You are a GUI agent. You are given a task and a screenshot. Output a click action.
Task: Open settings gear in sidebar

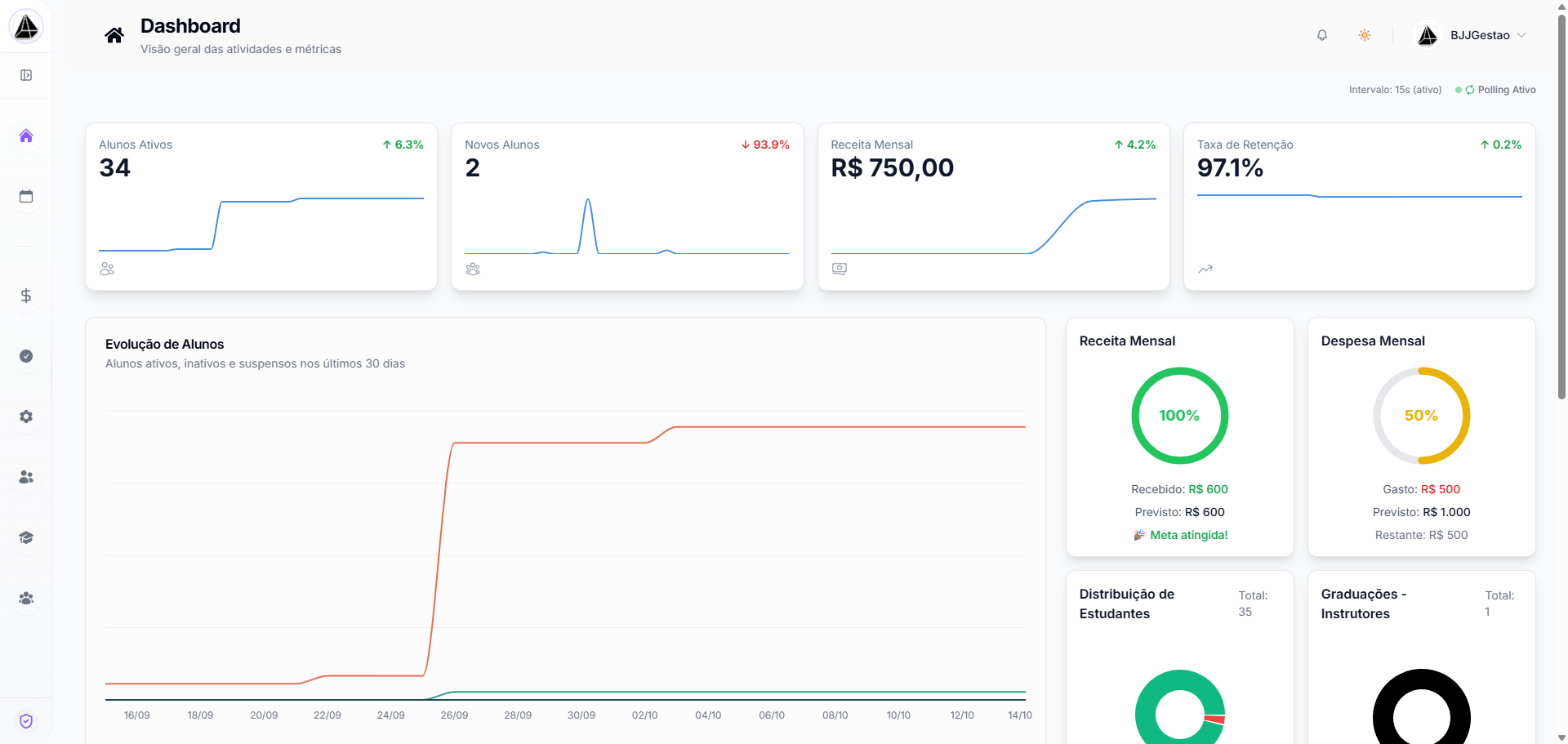click(x=26, y=417)
